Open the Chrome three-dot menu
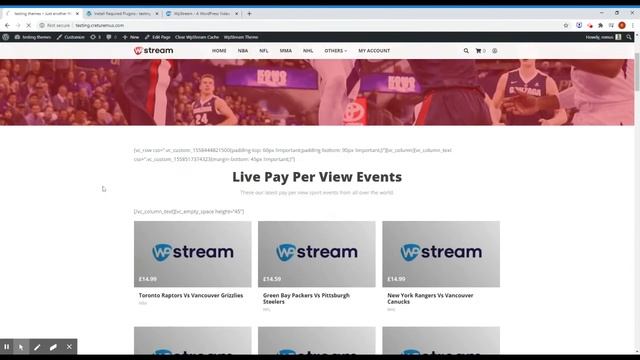 pos(633,25)
